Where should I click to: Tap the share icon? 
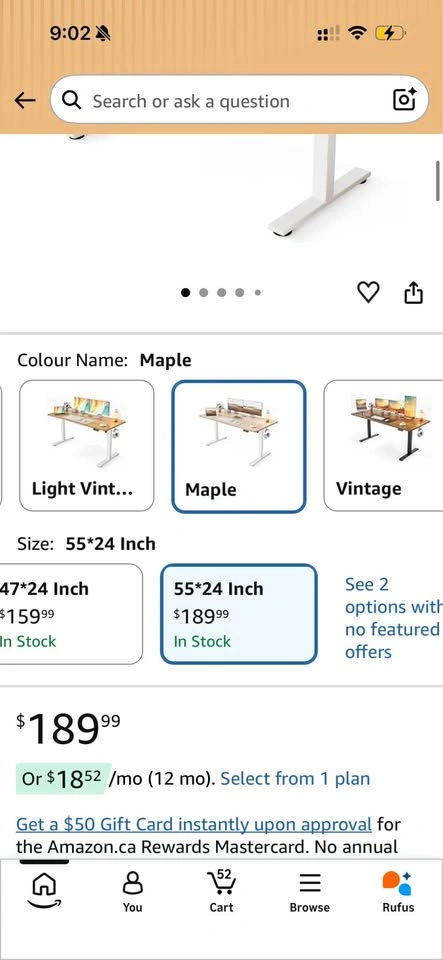pos(414,292)
